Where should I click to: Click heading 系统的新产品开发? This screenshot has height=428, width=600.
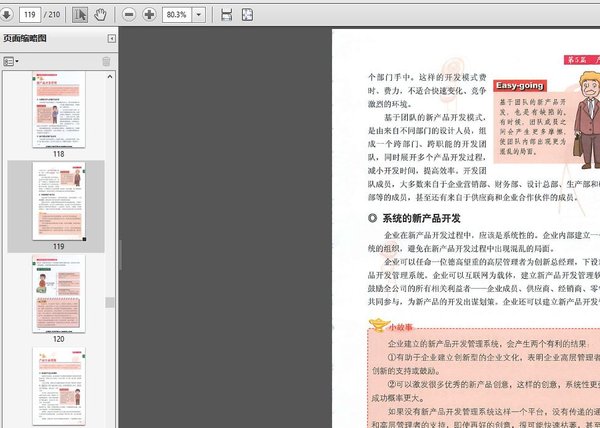[421, 218]
